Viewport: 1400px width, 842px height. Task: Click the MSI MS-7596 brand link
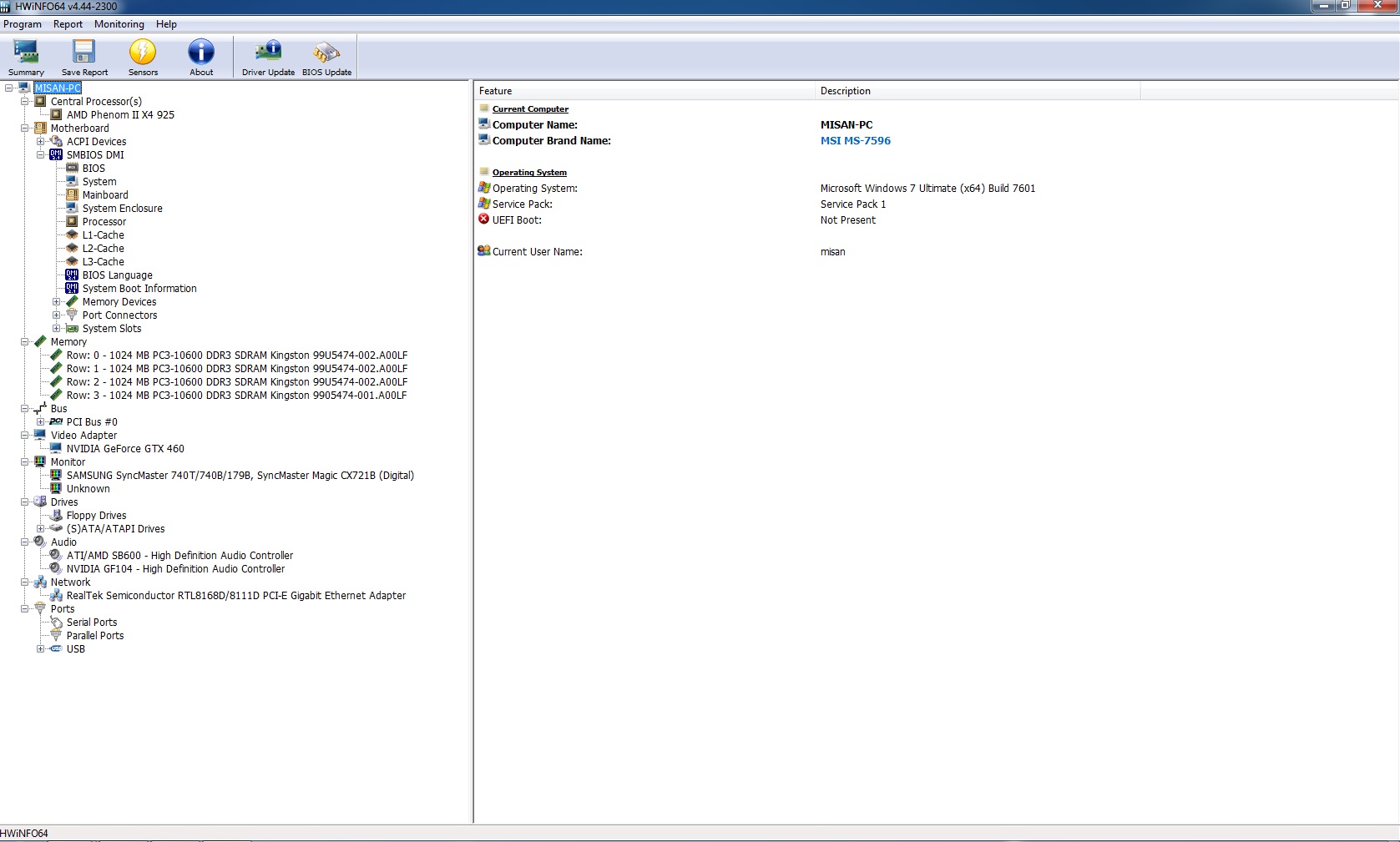(x=855, y=141)
